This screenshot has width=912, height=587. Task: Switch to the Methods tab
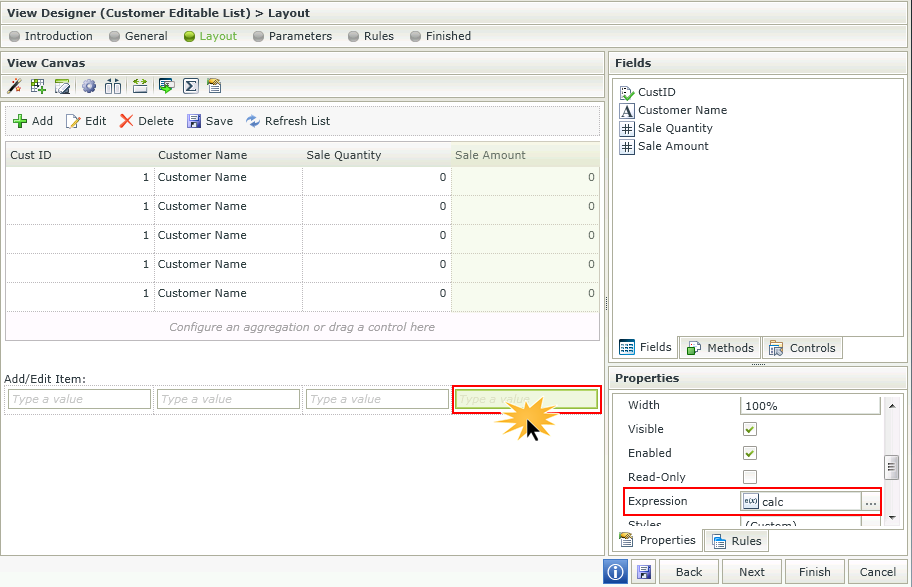click(720, 348)
